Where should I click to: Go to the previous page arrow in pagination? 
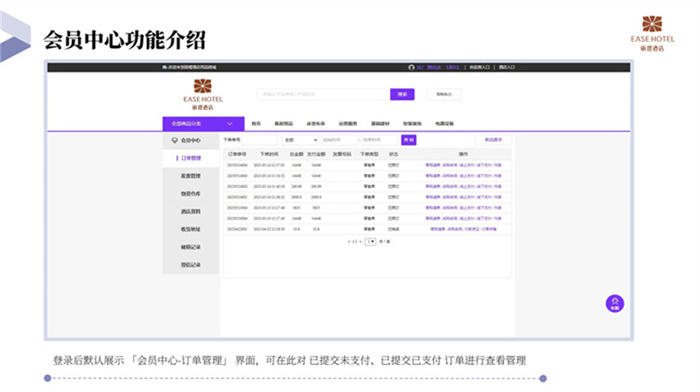349,242
